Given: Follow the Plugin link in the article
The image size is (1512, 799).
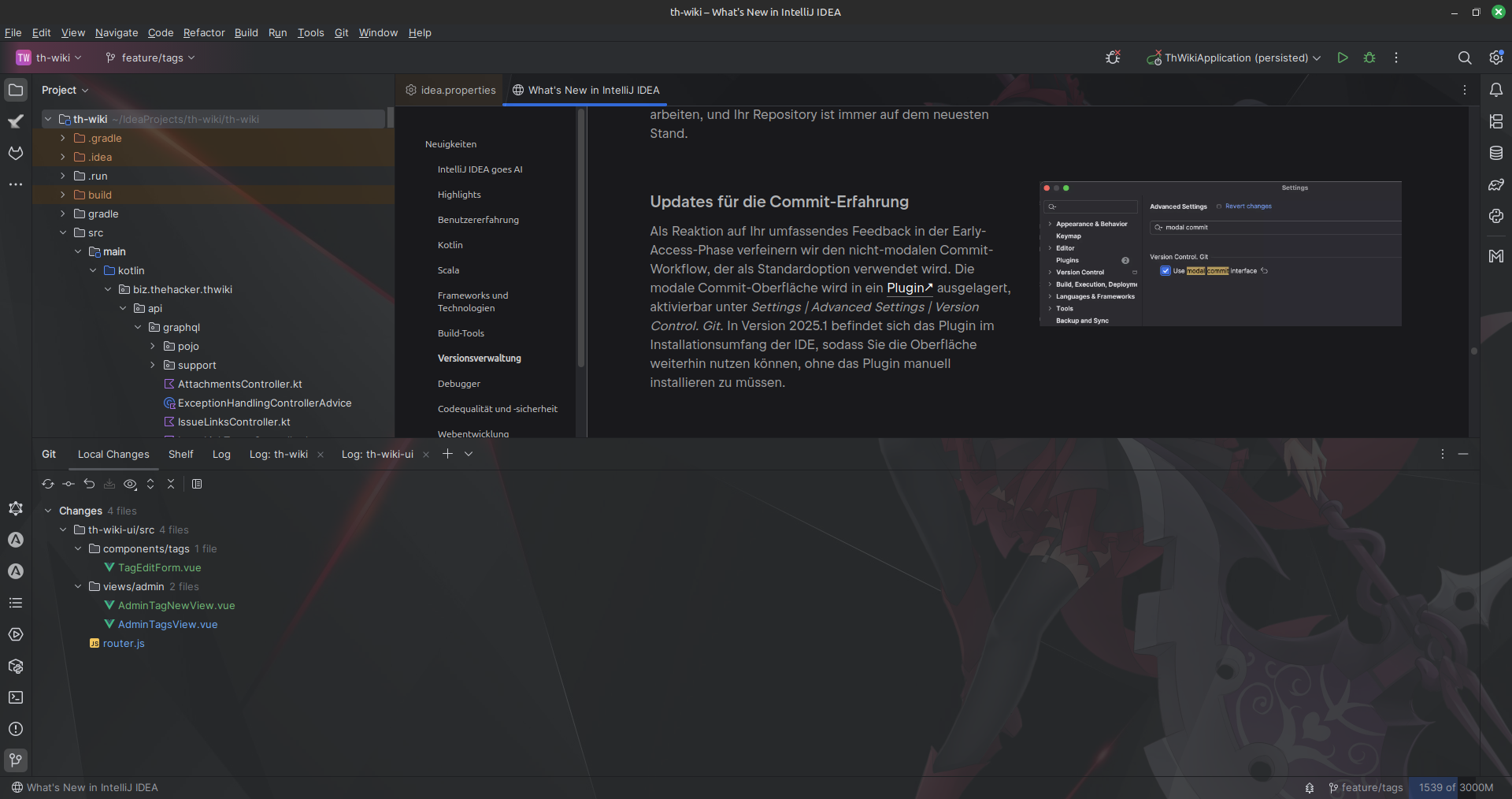Looking at the screenshot, I should (910, 288).
